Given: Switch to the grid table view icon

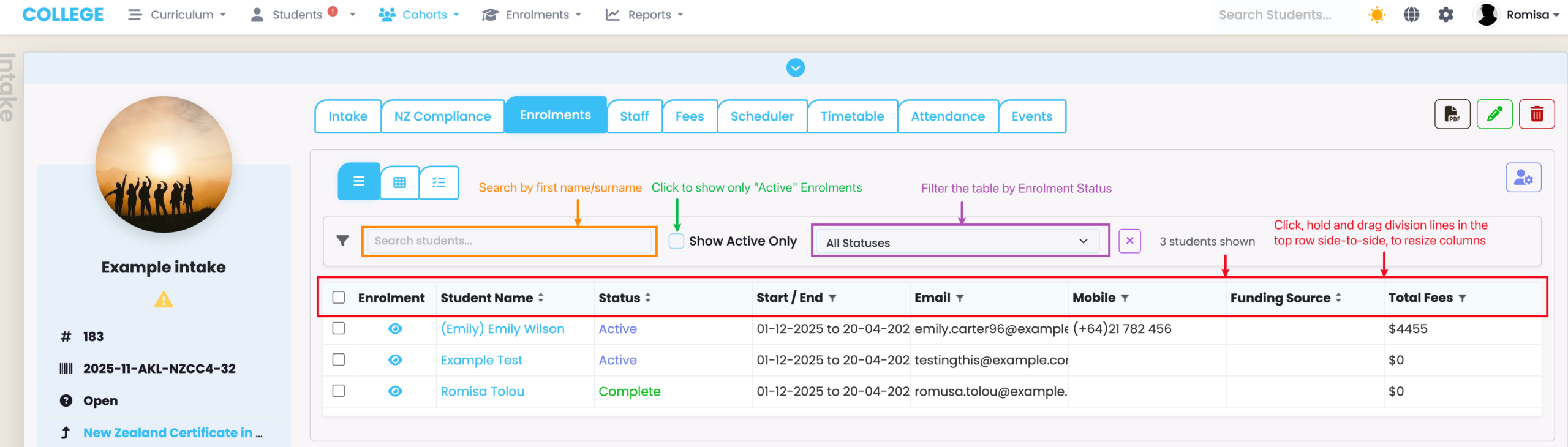Looking at the screenshot, I should 399,182.
